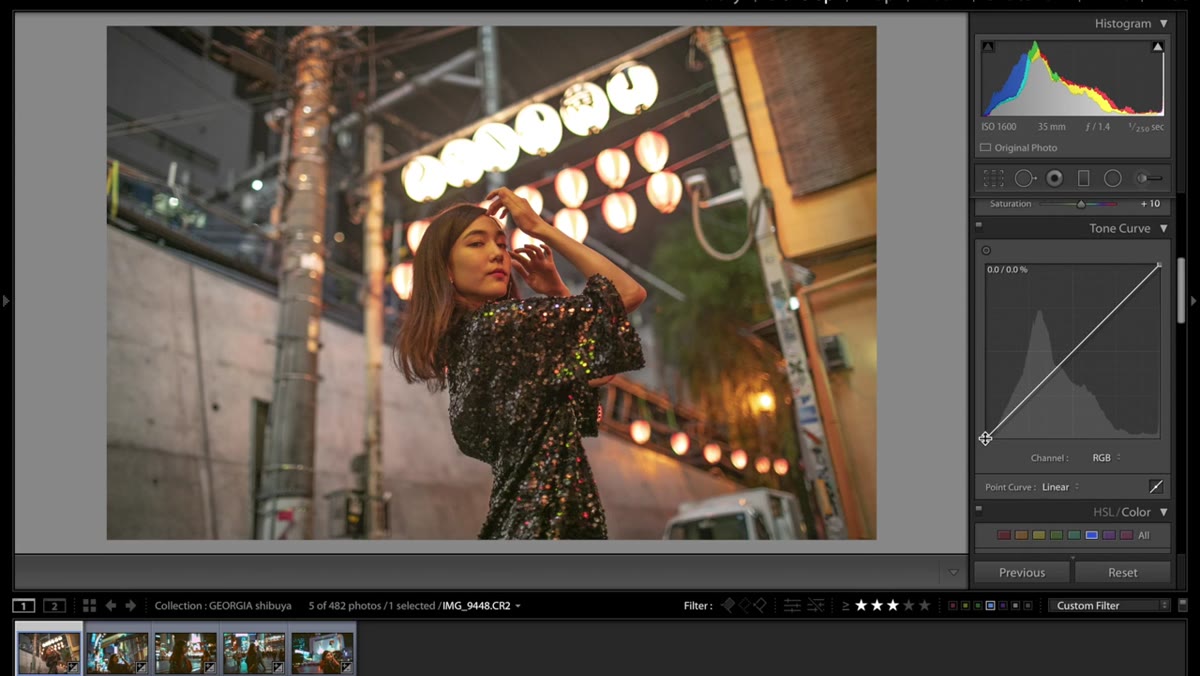Open the Point Curve Linear dropdown
The width and height of the screenshot is (1200, 676).
point(1060,487)
